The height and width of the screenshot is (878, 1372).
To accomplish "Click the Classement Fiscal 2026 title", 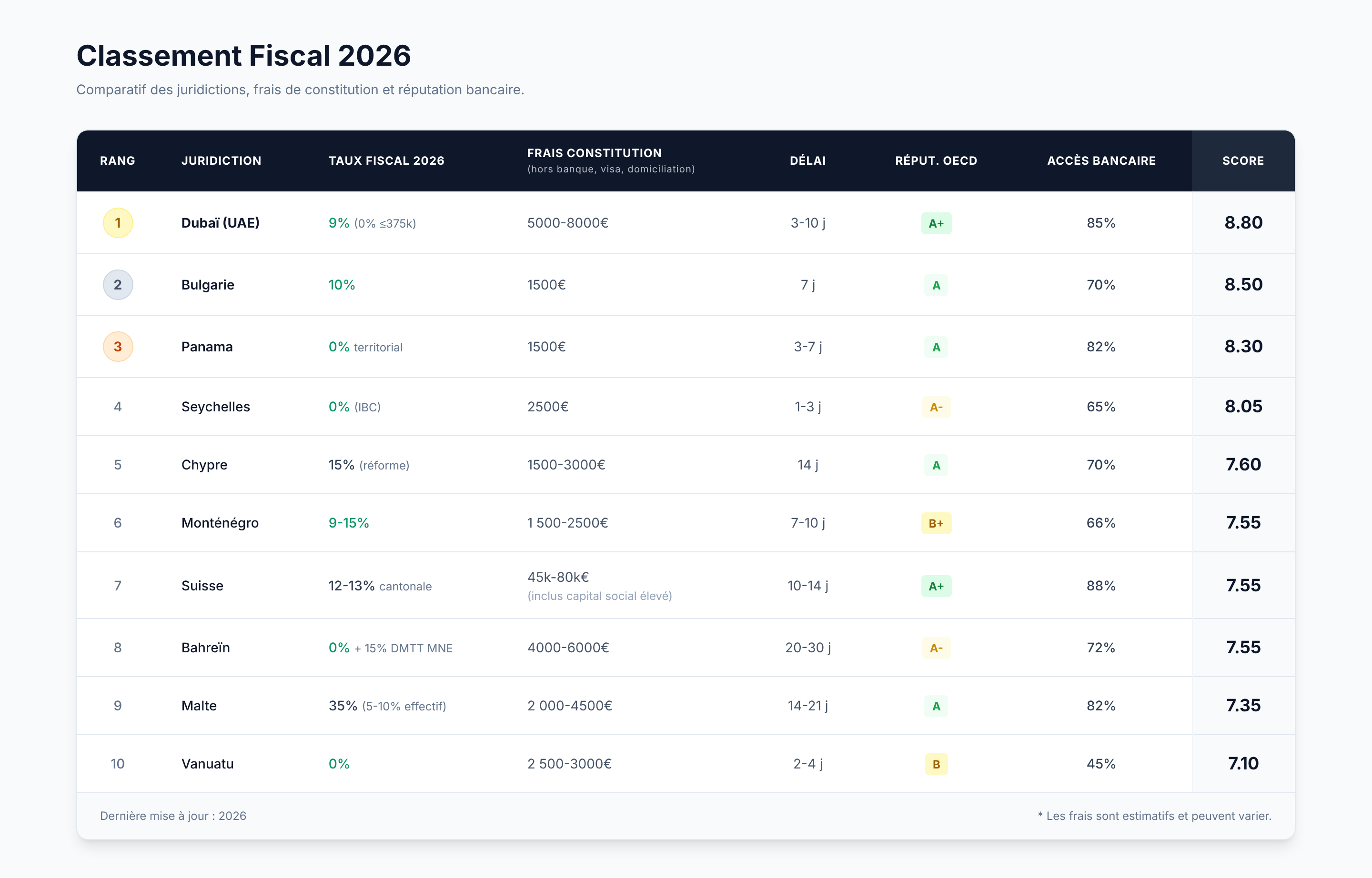I will click(x=243, y=56).
